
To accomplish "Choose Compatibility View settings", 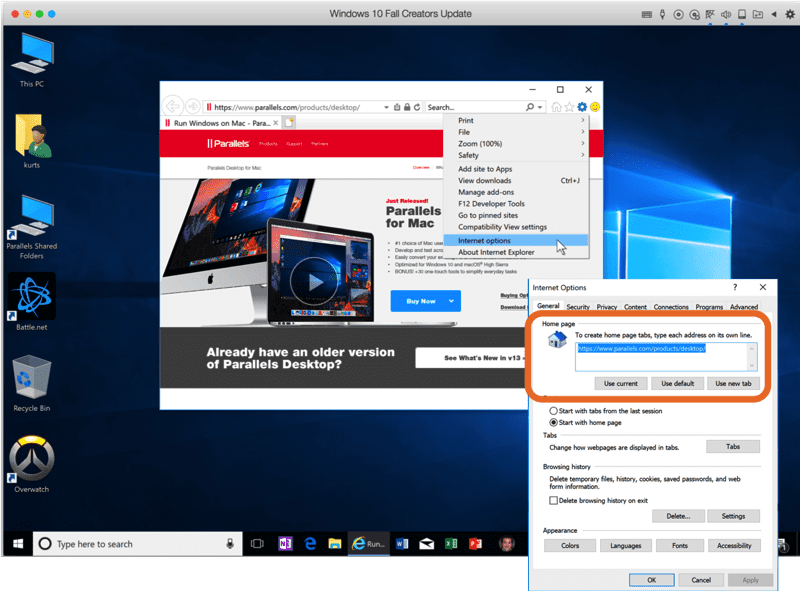I will coord(516,227).
